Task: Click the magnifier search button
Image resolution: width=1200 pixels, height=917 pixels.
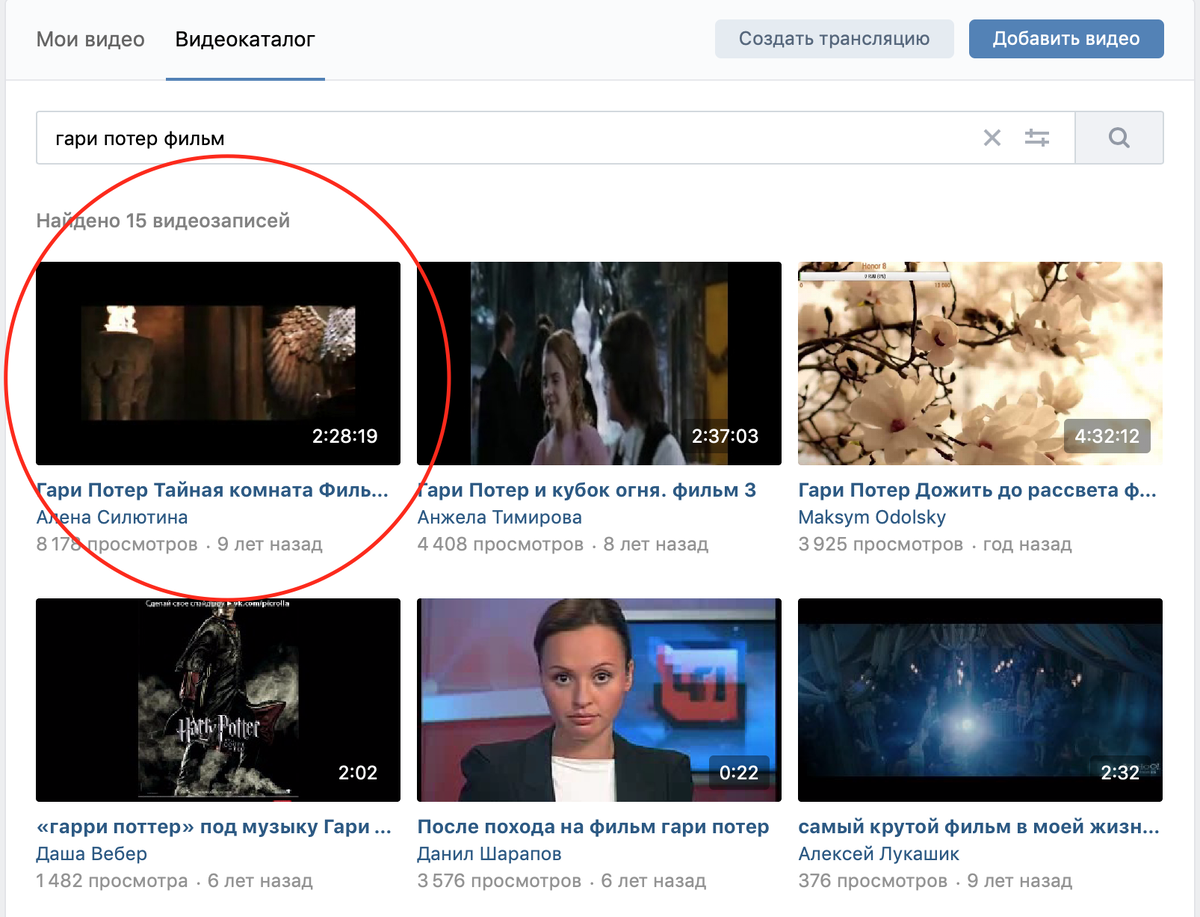Action: [x=1119, y=138]
